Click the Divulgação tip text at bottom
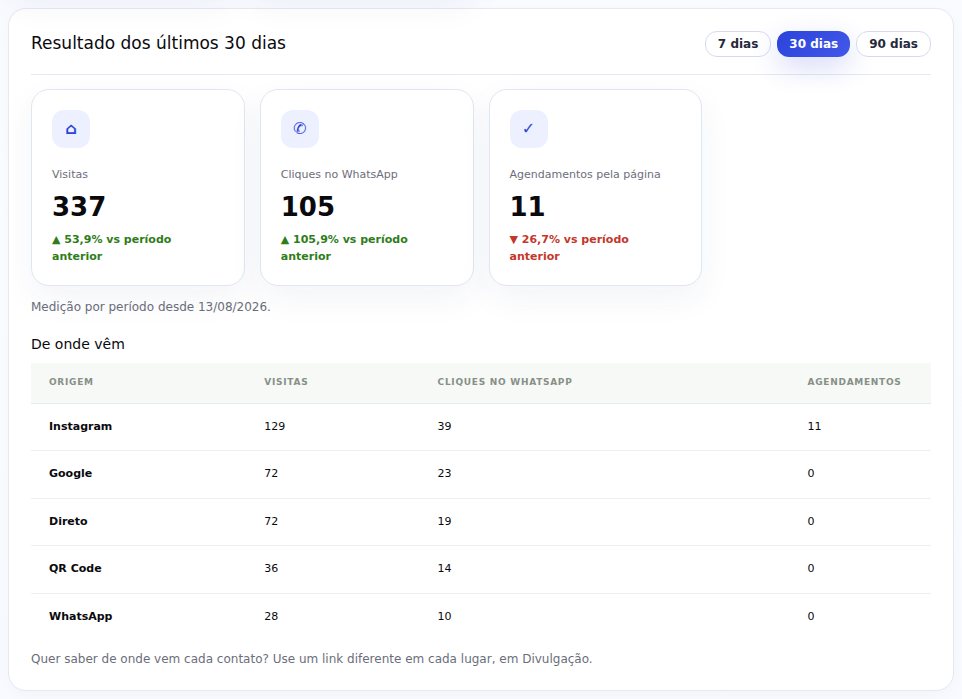The image size is (962, 699). [312, 658]
